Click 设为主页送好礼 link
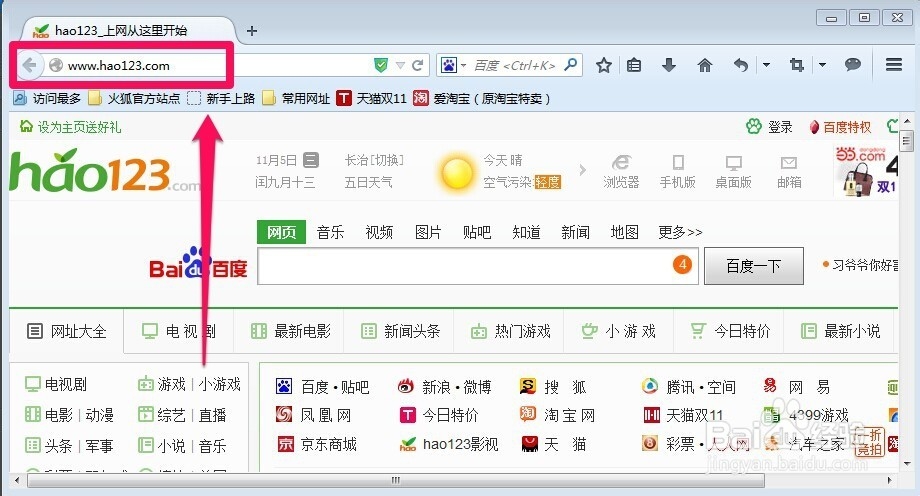This screenshot has height=496, width=920. (70, 127)
